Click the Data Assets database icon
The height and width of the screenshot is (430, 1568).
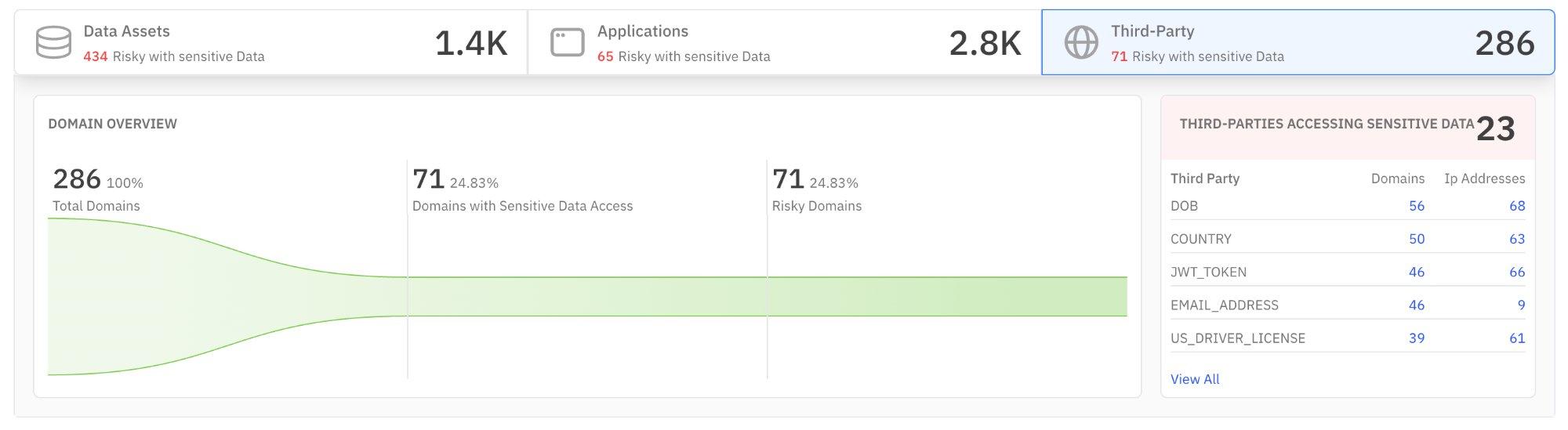coord(53,42)
